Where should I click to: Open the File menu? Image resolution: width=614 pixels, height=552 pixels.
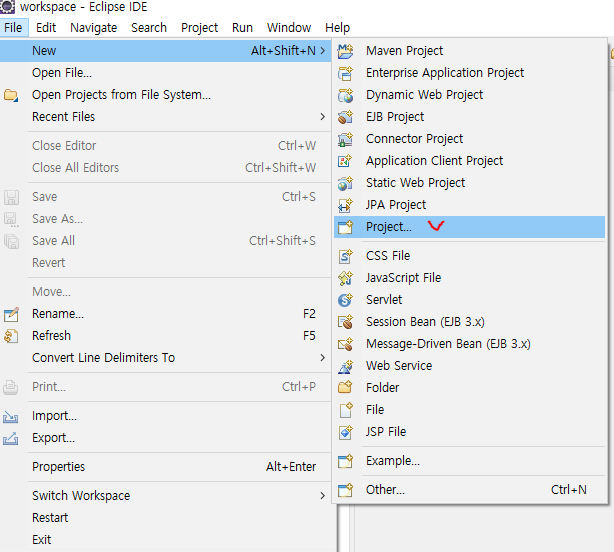pyautogui.click(x=13, y=28)
